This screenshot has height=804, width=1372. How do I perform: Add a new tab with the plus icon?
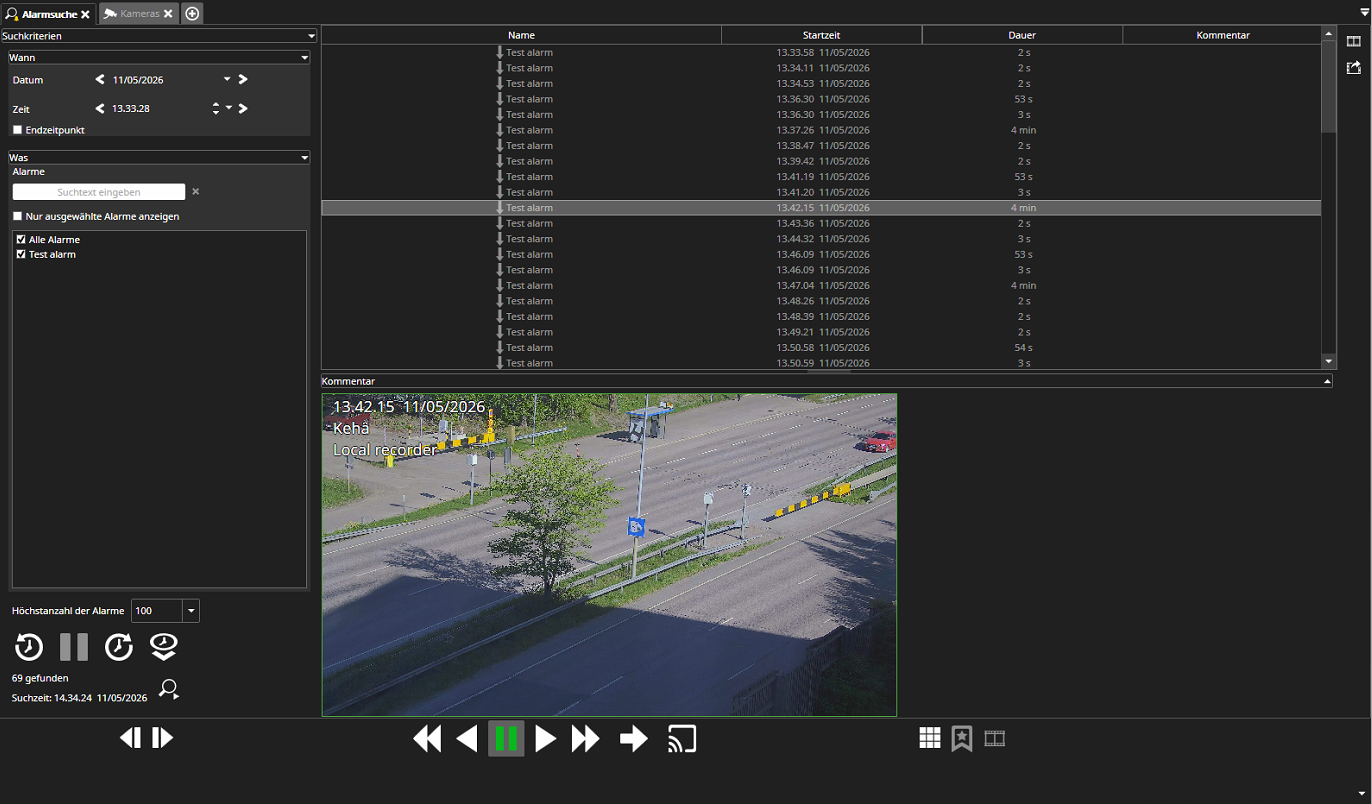[192, 13]
